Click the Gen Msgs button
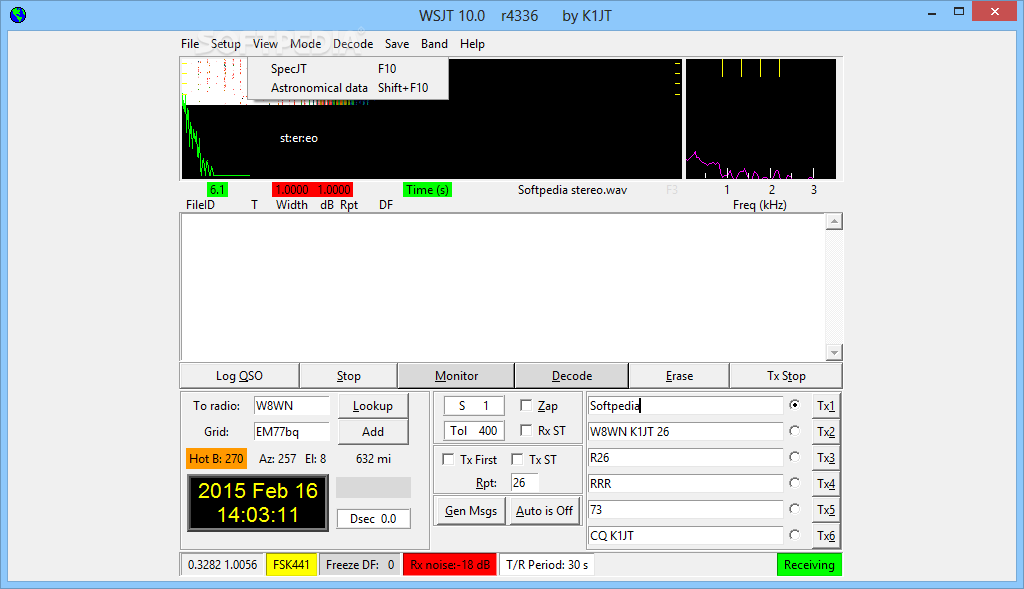The image size is (1024, 589). 471,511
